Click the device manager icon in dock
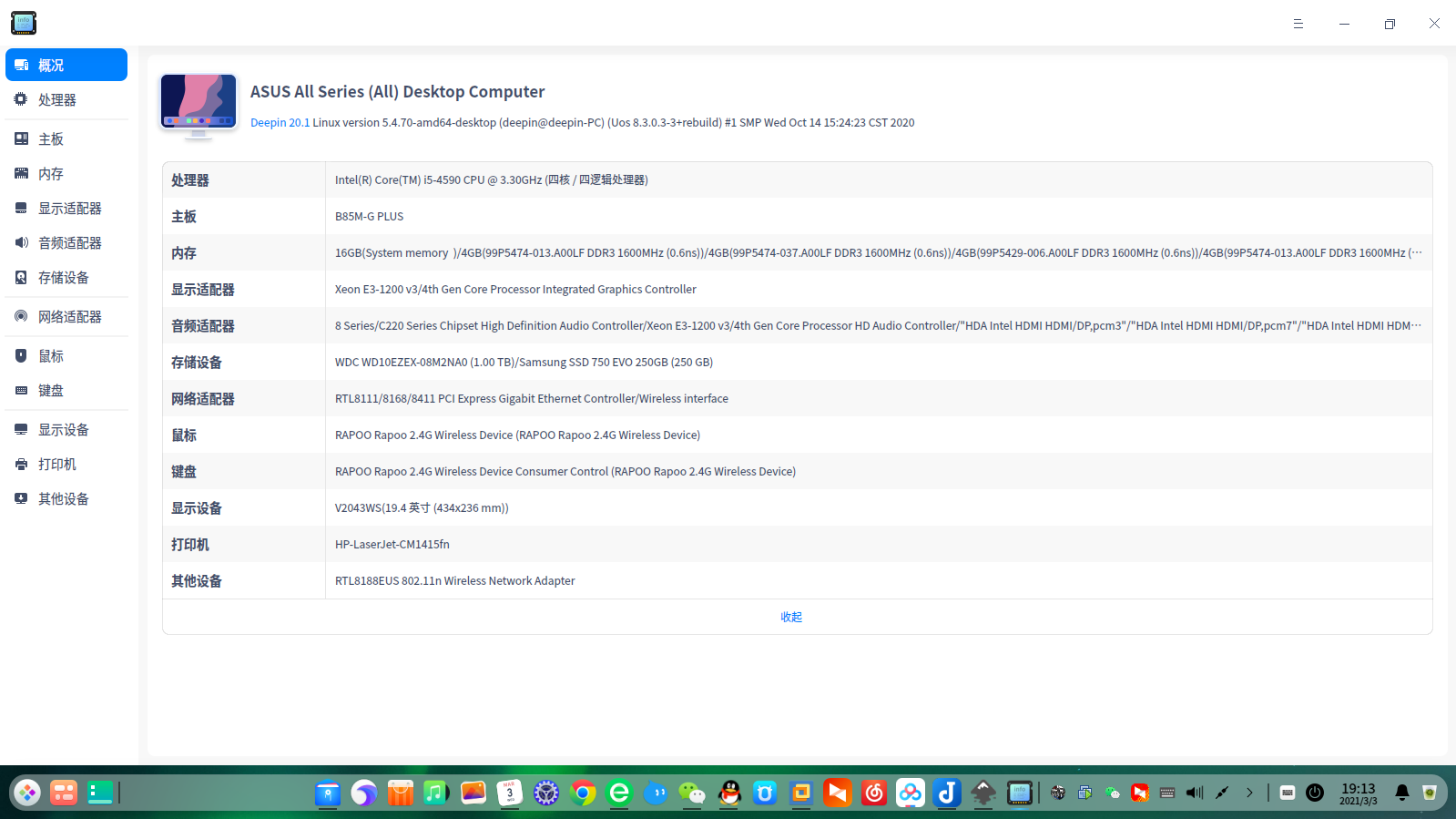 1020,793
